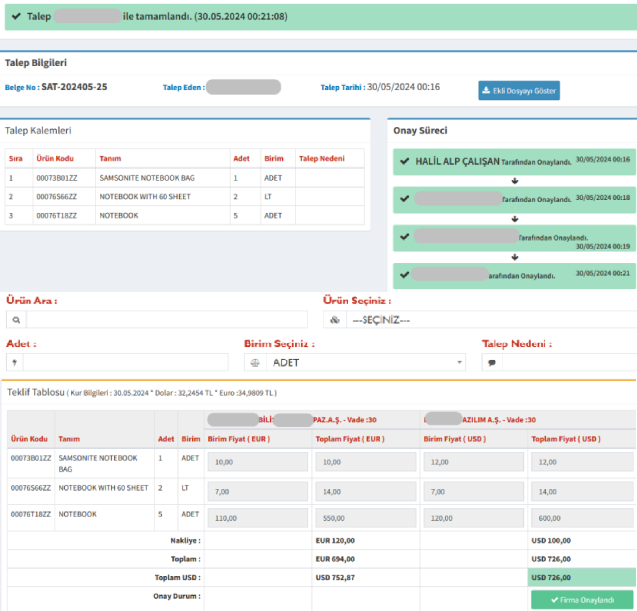The image size is (637, 611).
Task: Click the pin icon beside Adet input
Action: tap(14, 363)
